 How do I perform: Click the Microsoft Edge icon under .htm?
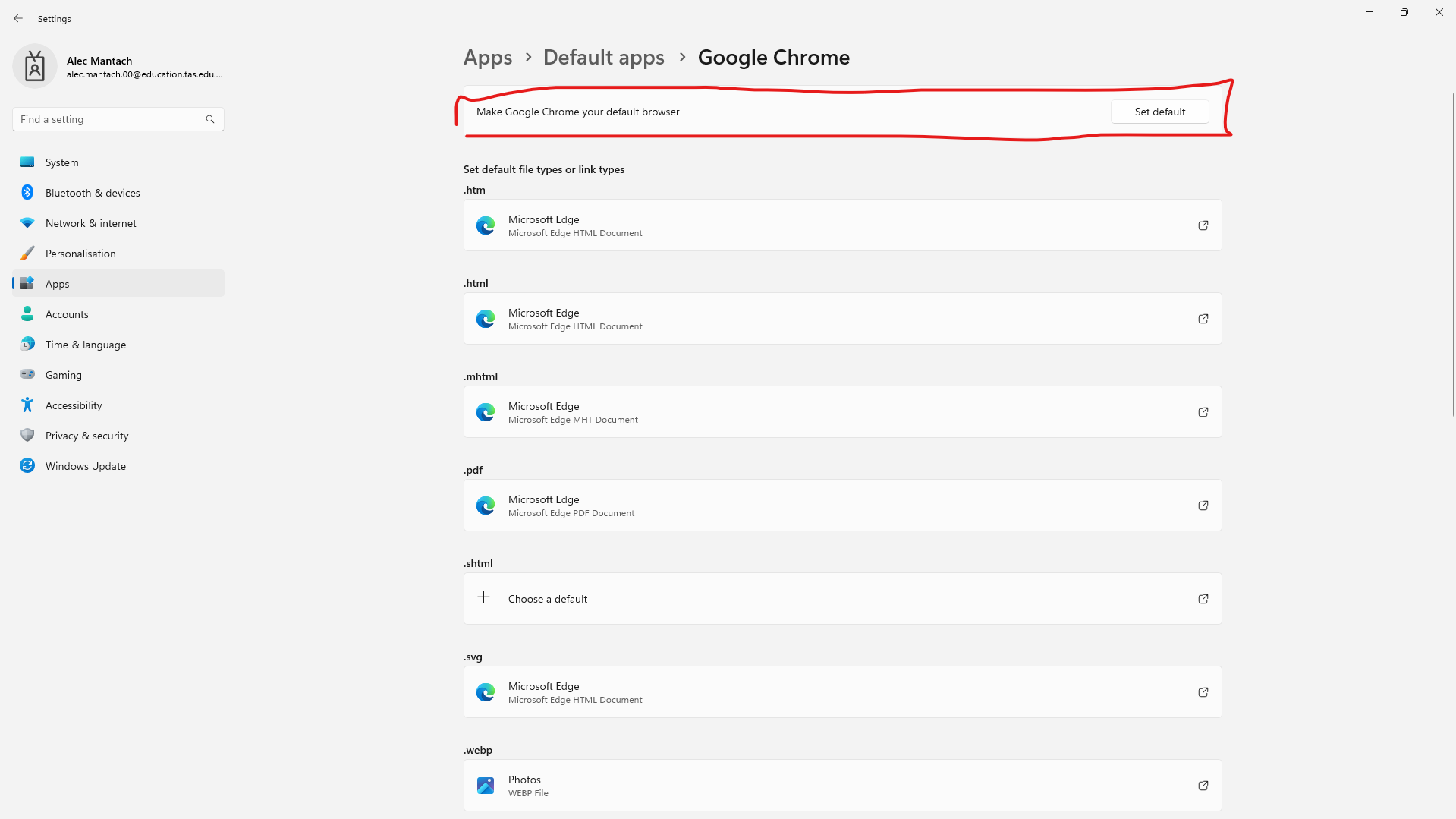(x=486, y=225)
